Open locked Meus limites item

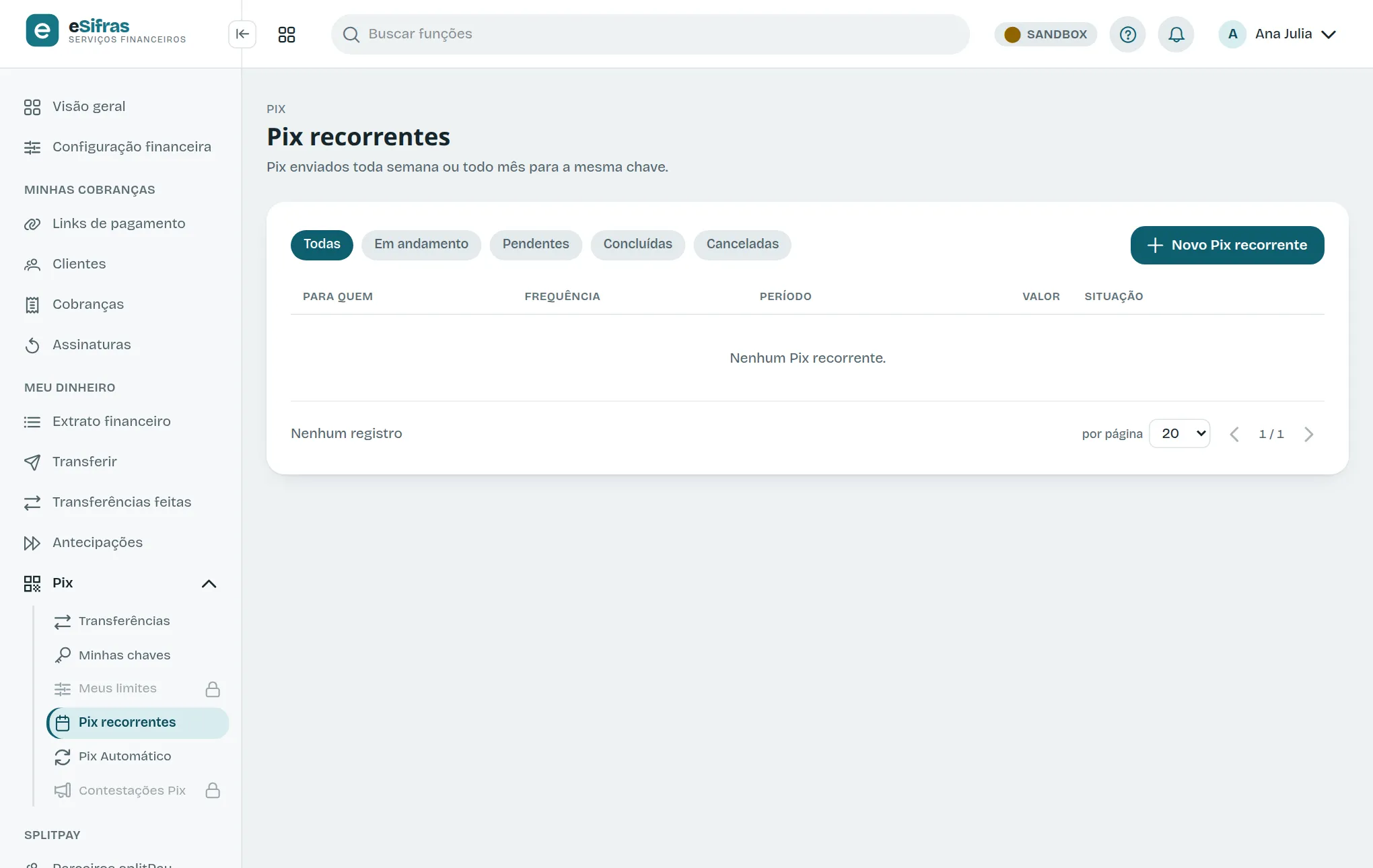[138, 688]
